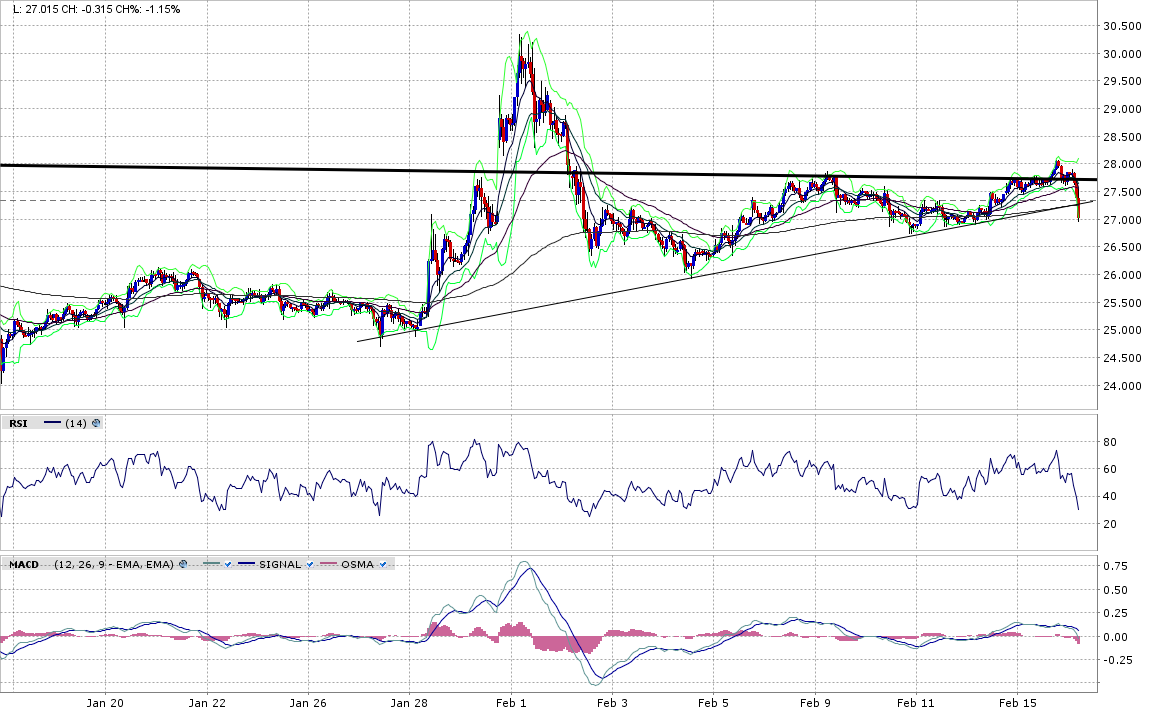The image size is (1150, 717).
Task: Select the RSI panel label
Action: [18, 424]
